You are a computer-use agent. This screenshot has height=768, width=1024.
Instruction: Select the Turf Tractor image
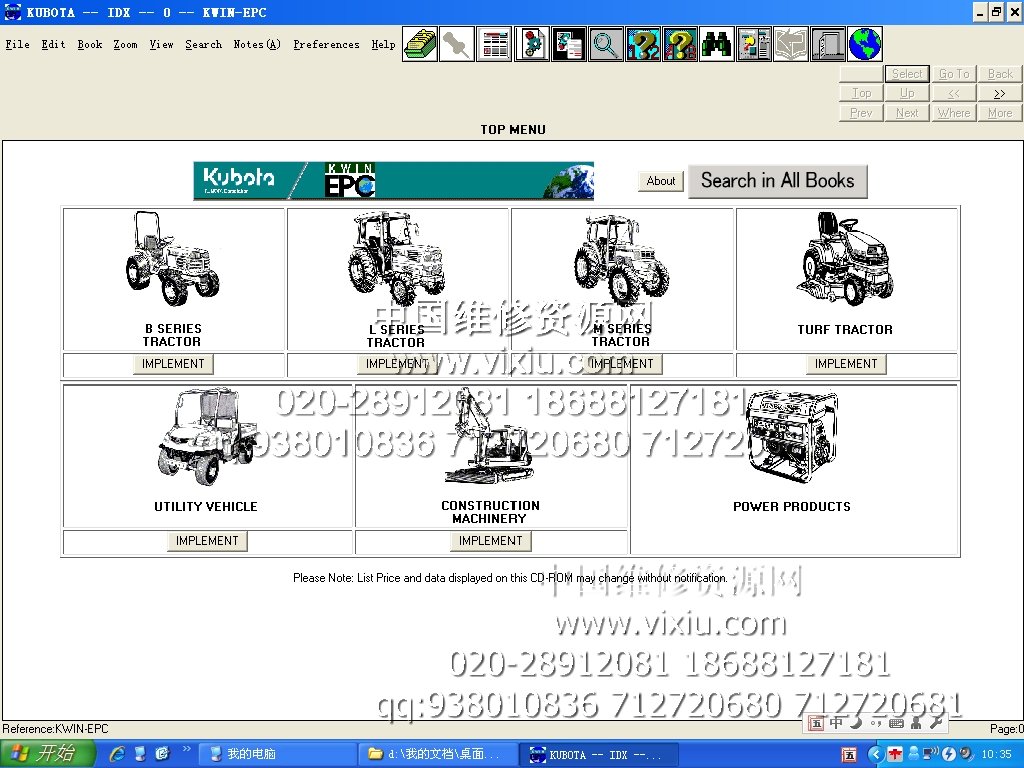click(x=844, y=260)
